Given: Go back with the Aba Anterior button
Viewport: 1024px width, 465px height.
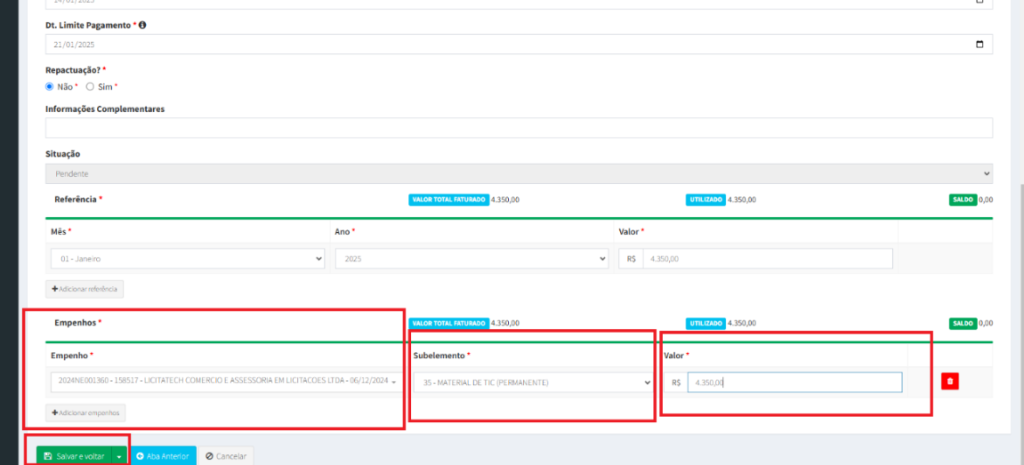Looking at the screenshot, I should (163, 456).
